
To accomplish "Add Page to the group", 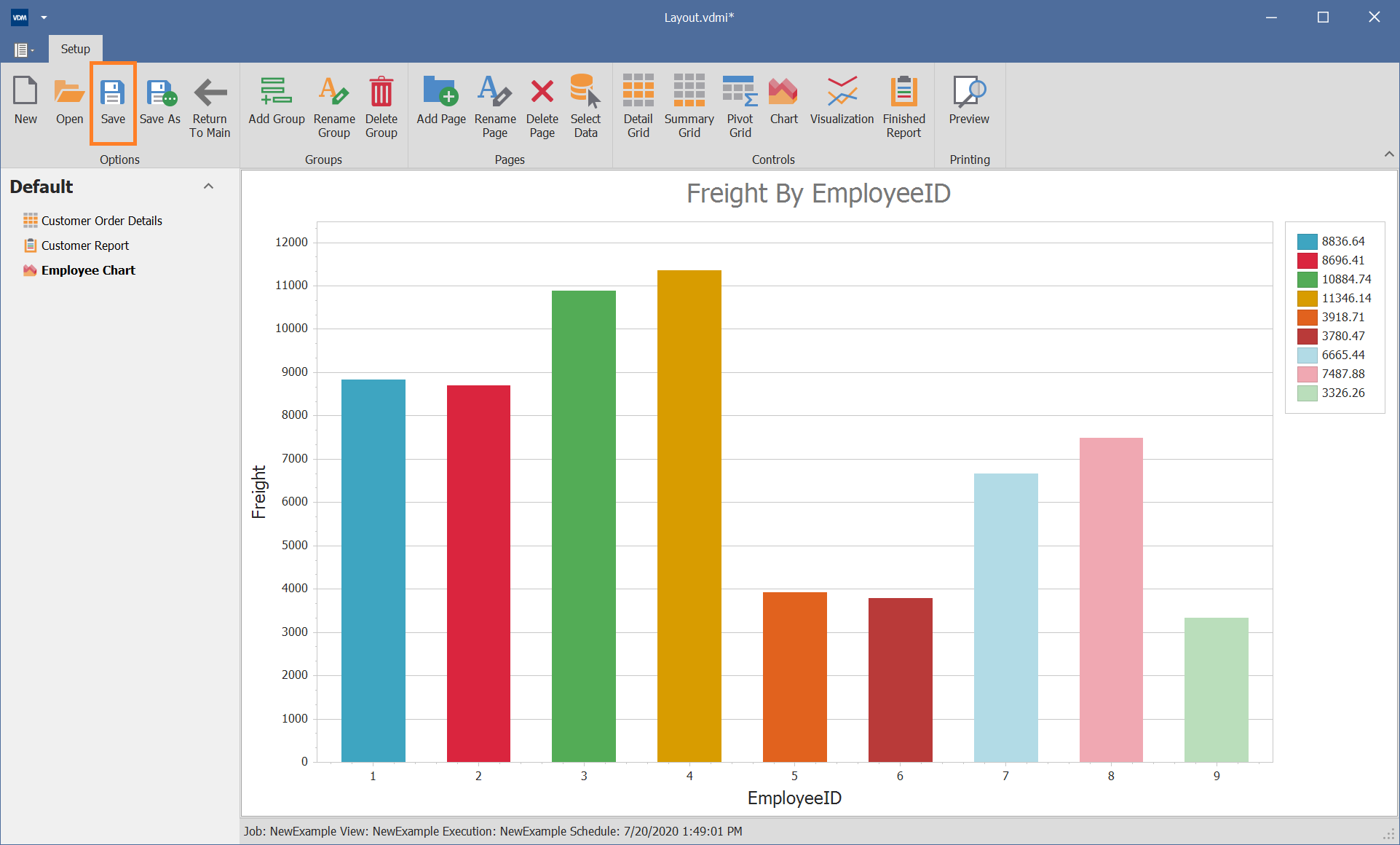I will click(x=441, y=102).
